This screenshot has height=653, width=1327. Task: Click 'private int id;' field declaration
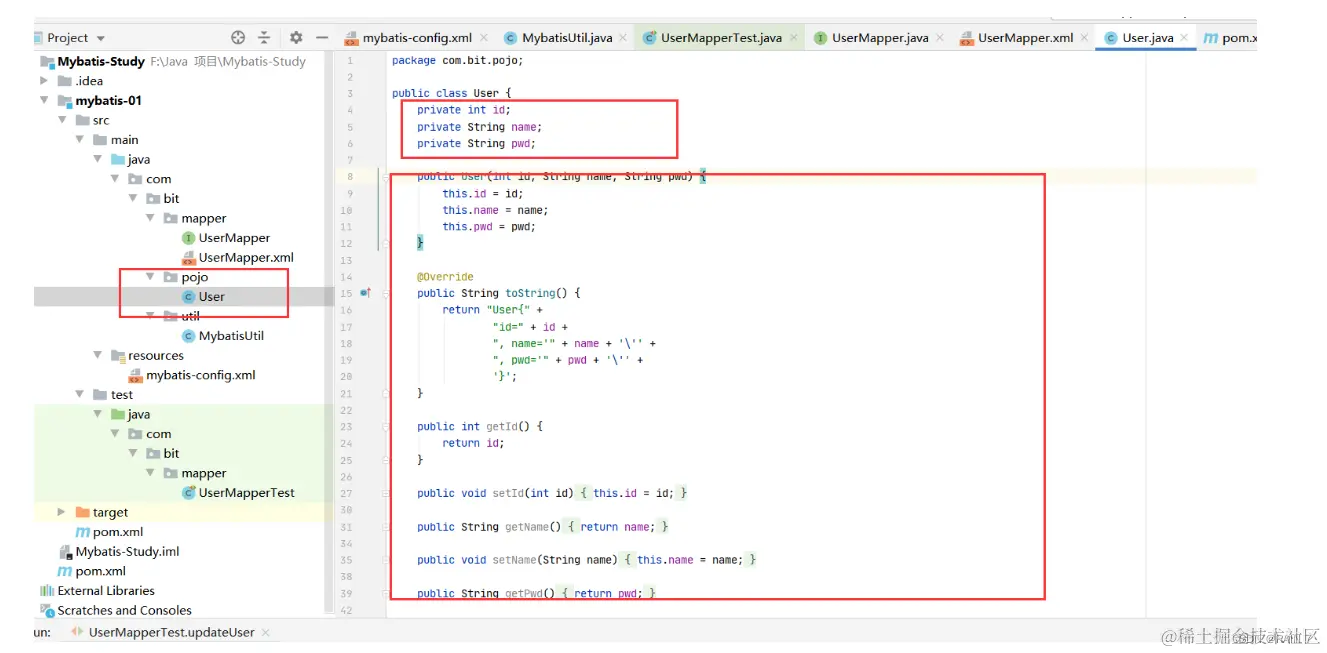click(464, 110)
